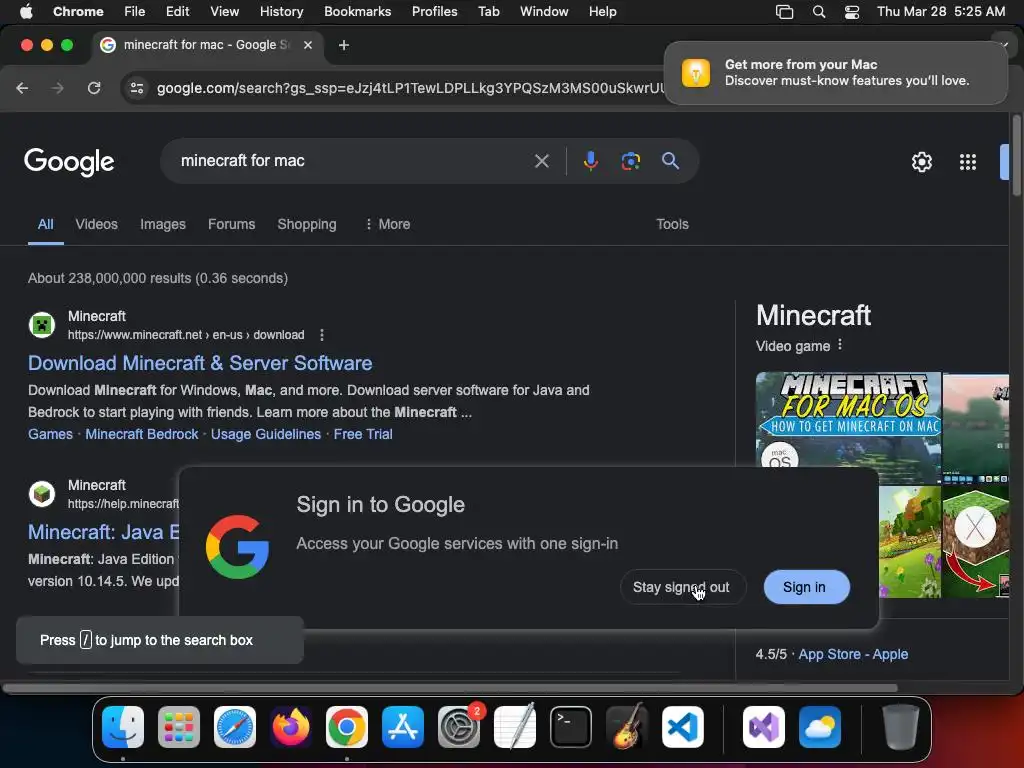
Task: Click the Stay signed out button
Action: tap(682, 587)
